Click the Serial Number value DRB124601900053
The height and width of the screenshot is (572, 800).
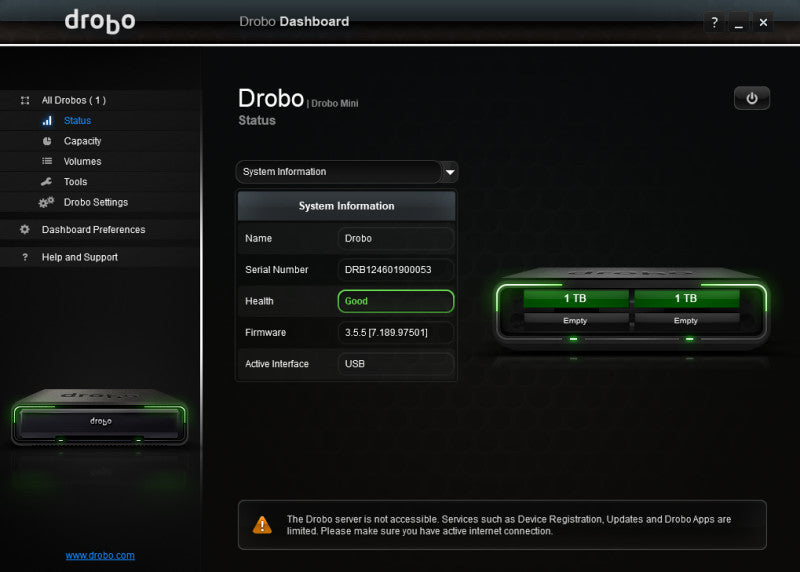396,269
